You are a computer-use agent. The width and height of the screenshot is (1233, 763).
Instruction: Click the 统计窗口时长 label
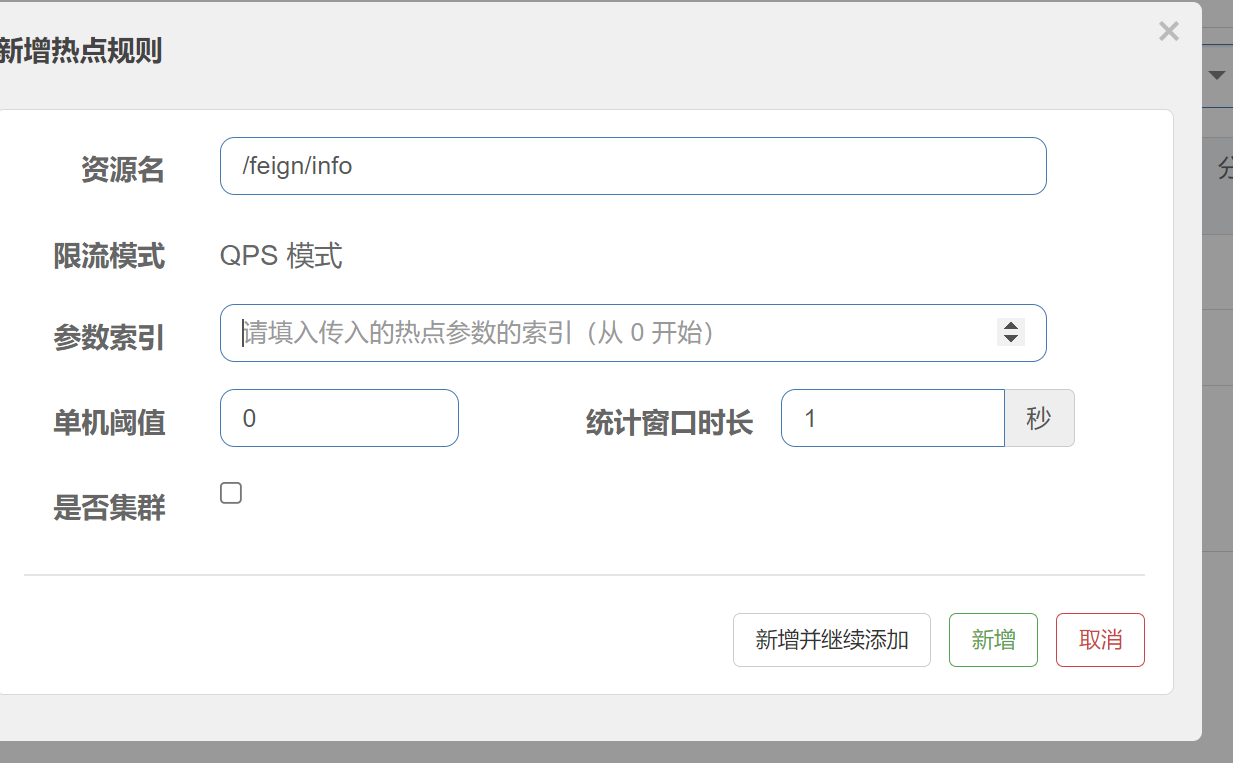pos(669,423)
